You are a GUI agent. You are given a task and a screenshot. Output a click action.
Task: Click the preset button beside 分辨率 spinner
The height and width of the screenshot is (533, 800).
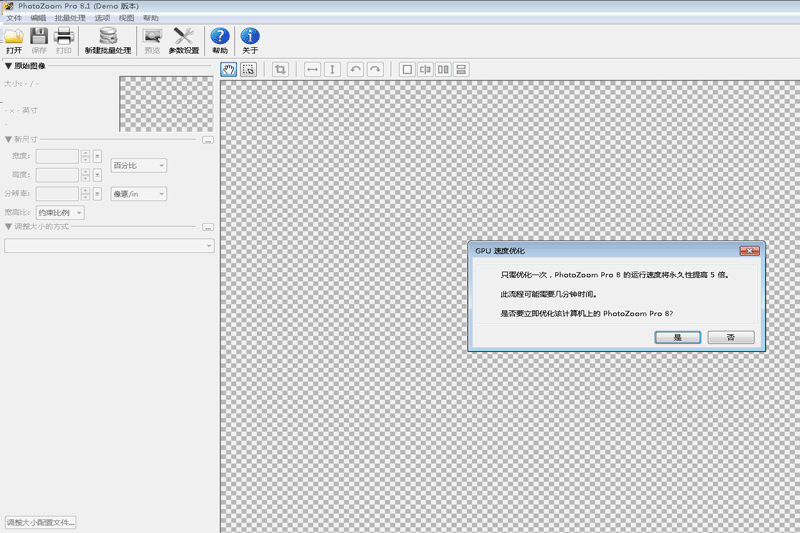(97, 194)
